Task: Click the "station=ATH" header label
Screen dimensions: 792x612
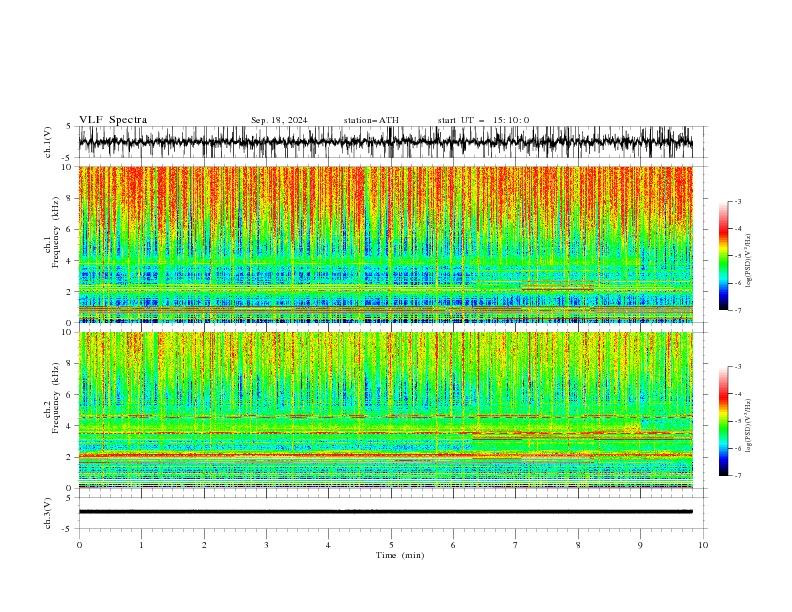Action: pyautogui.click(x=371, y=120)
